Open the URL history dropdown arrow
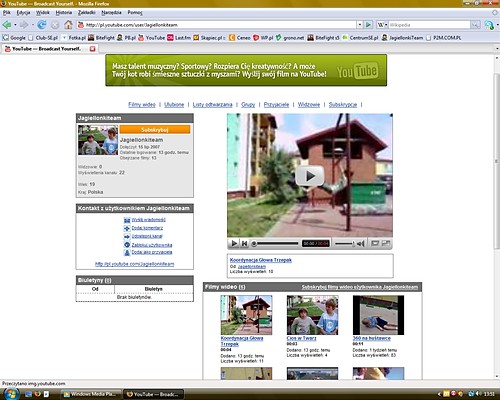The height and width of the screenshot is (400, 500). tap(359, 25)
